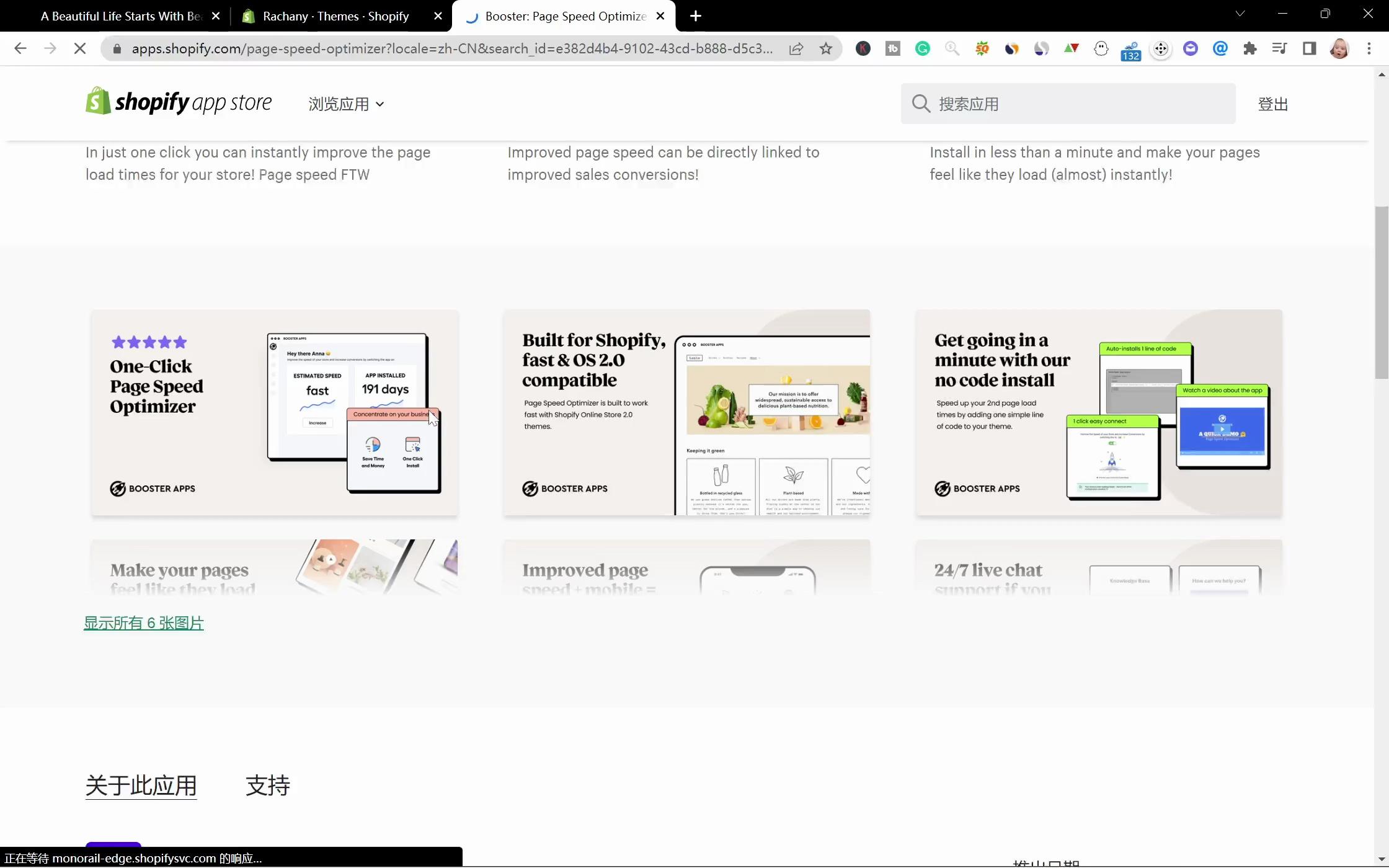Open the round face extension icon
The image size is (1389, 868).
pos(1101,48)
